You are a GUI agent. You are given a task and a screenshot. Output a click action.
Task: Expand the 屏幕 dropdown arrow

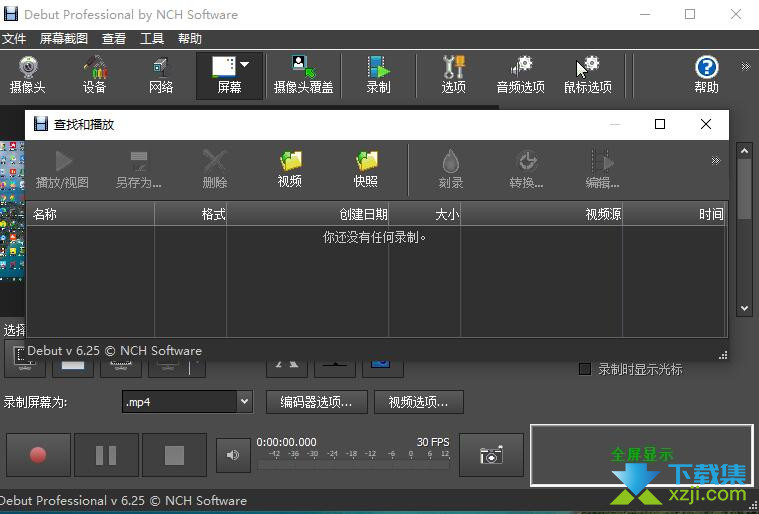click(x=245, y=64)
